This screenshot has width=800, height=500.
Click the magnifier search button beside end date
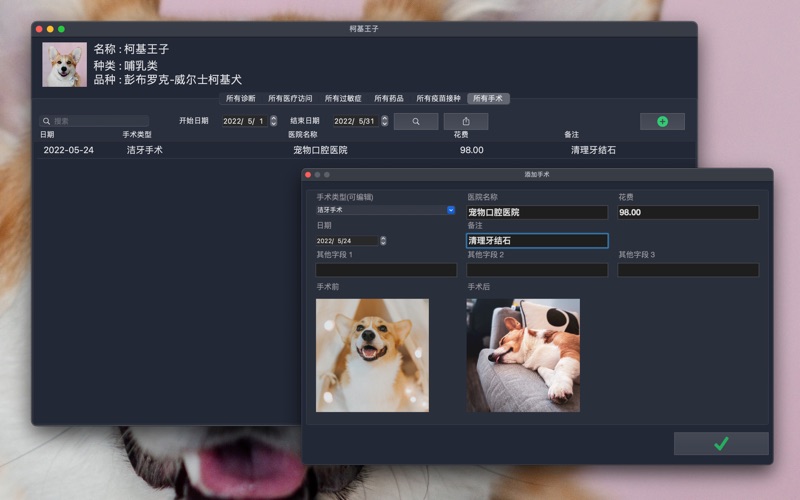pyautogui.click(x=416, y=121)
